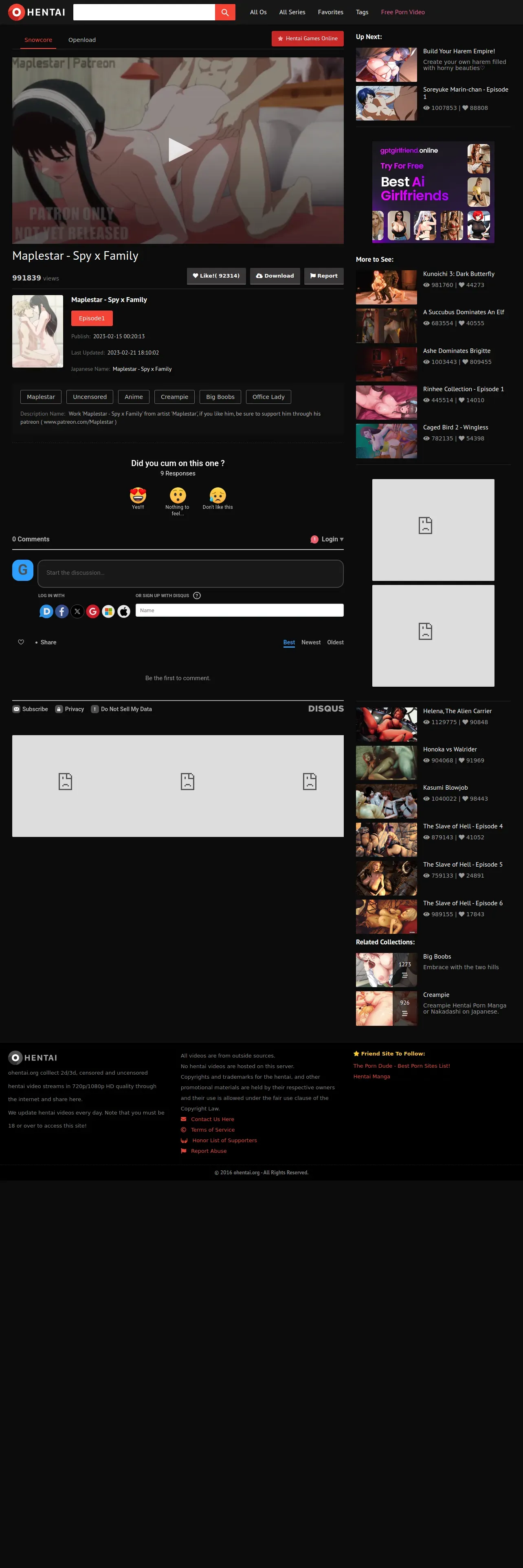Open 'The Porn Dude' friend site link

(402, 1066)
